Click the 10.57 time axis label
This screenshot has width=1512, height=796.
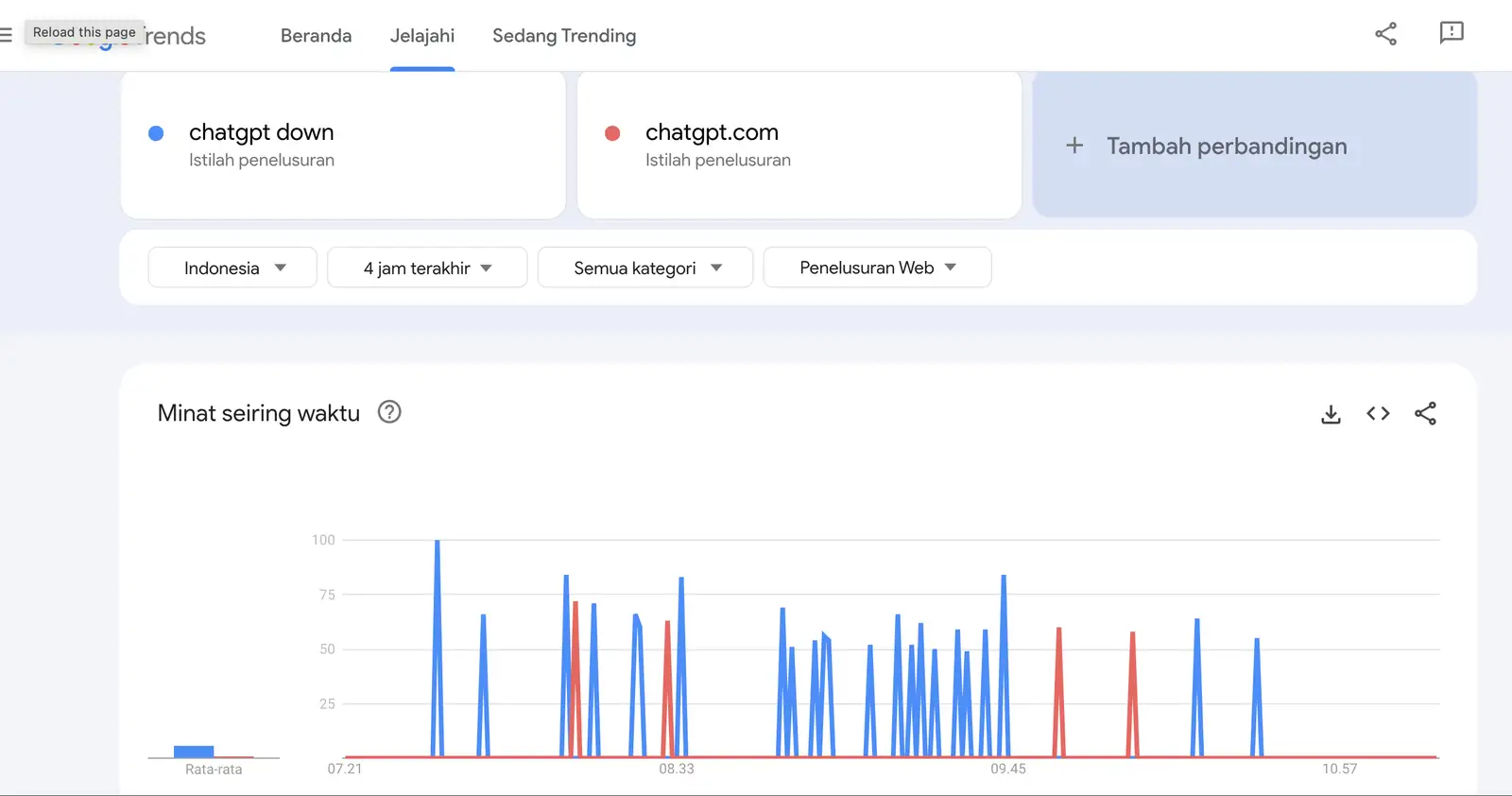(x=1339, y=769)
